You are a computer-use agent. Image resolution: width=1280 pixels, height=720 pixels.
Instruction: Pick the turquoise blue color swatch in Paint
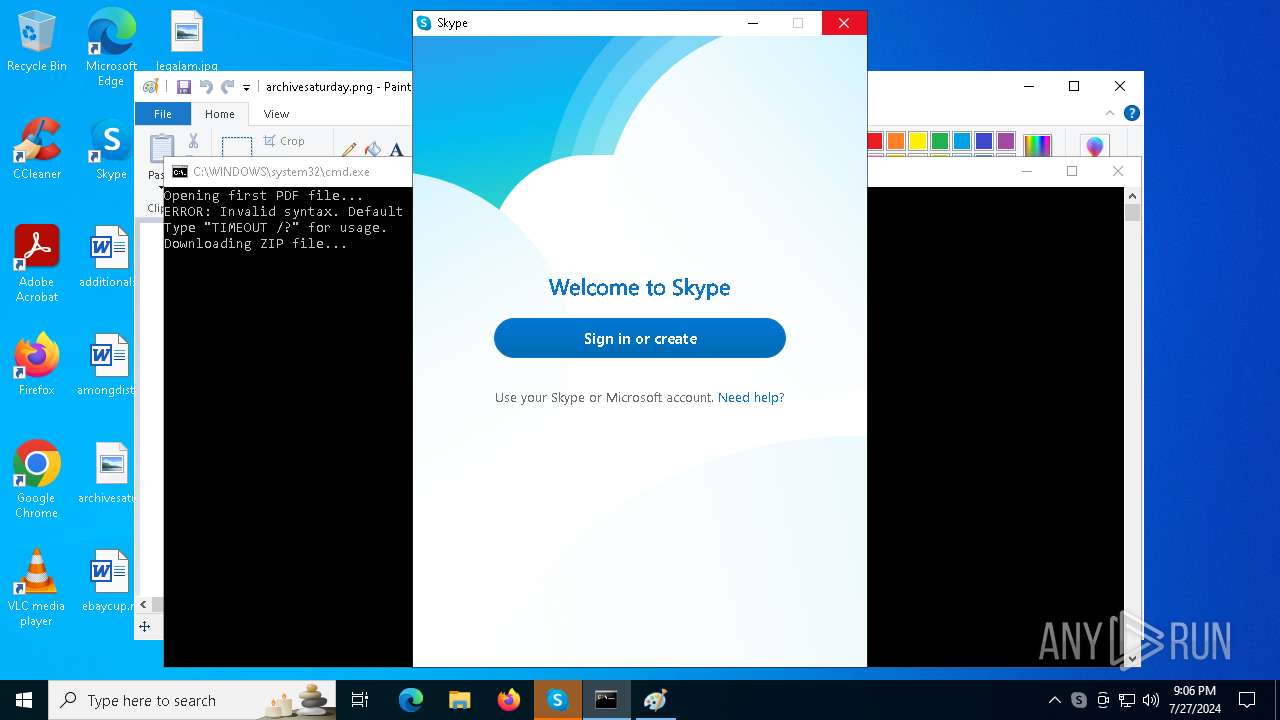(x=962, y=141)
